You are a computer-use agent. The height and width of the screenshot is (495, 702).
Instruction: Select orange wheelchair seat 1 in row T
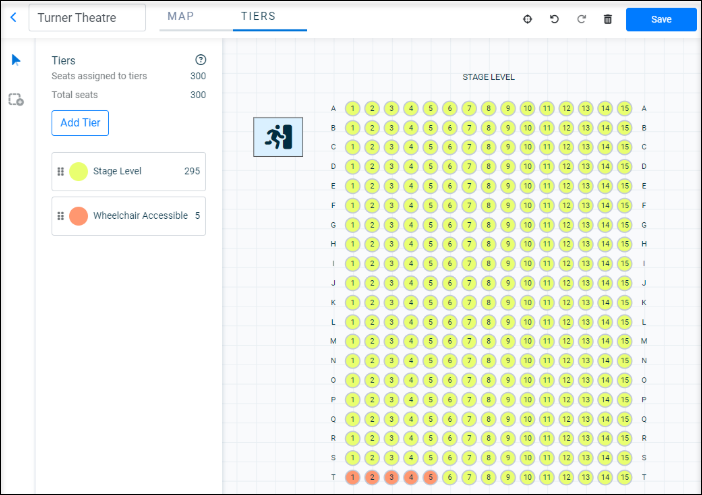(x=353, y=477)
